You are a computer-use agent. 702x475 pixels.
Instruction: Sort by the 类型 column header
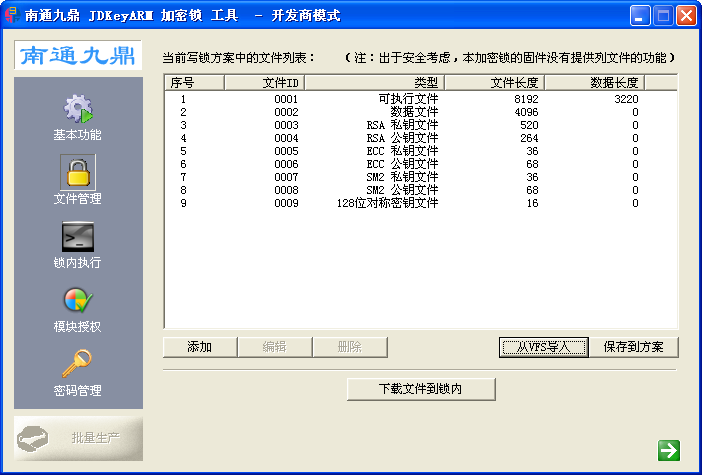point(375,83)
